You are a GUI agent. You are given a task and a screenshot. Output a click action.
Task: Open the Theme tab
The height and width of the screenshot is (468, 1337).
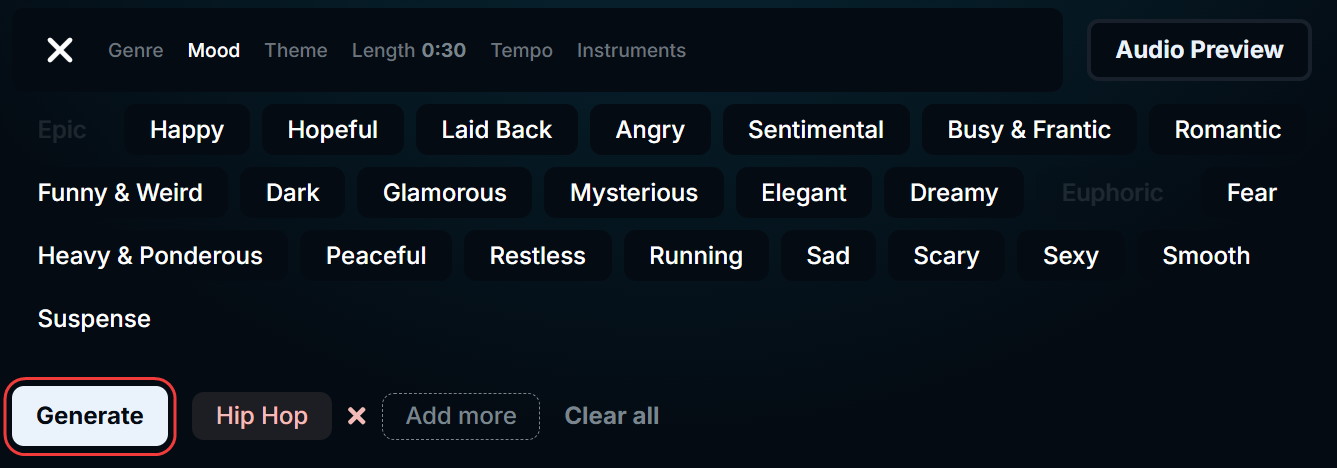296,50
